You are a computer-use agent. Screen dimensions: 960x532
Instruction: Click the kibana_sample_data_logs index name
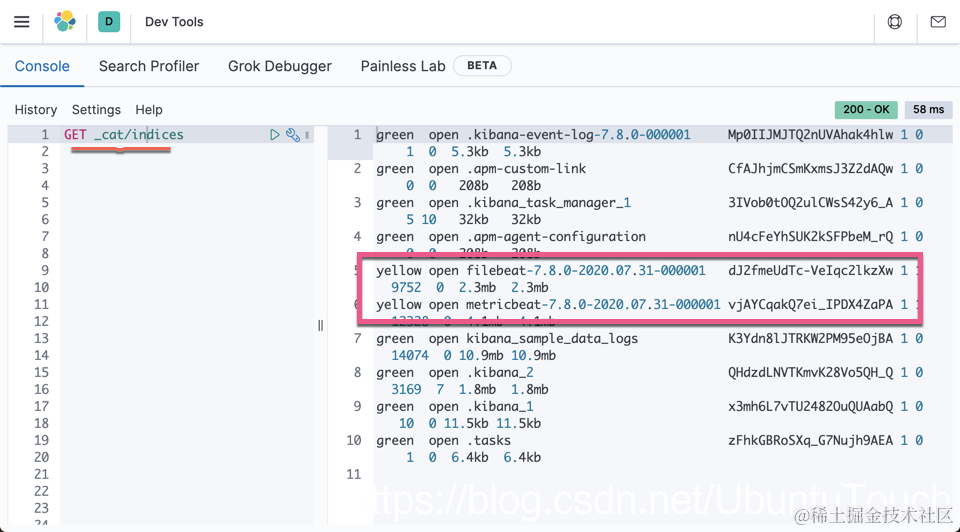pos(552,339)
